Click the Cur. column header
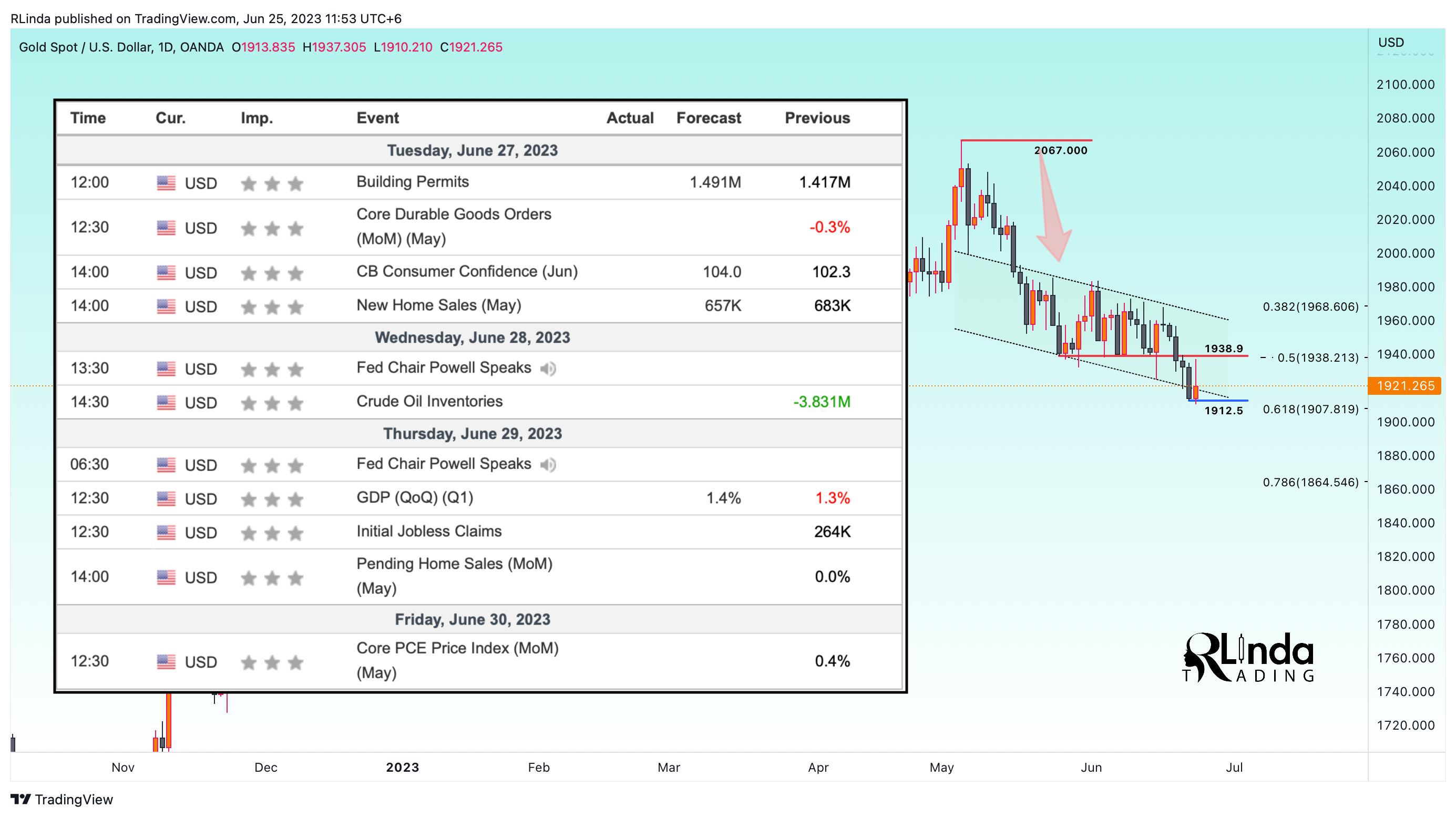This screenshot has height=818, width=1456. 170,118
